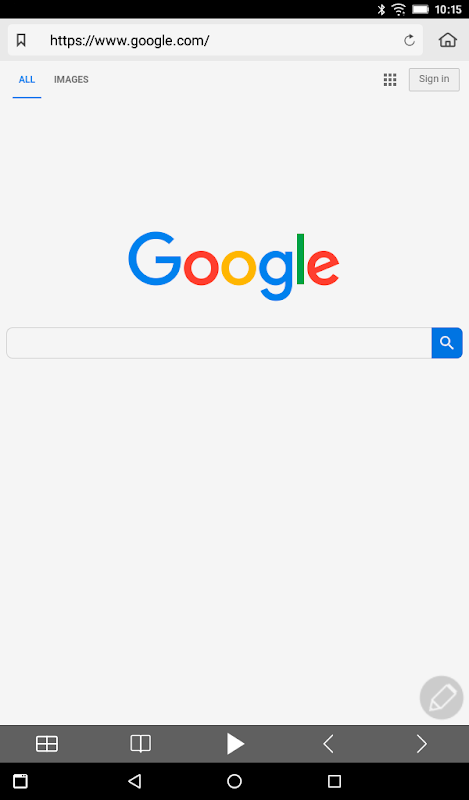Click the Google logo
The height and width of the screenshot is (800, 469).
coord(234,266)
